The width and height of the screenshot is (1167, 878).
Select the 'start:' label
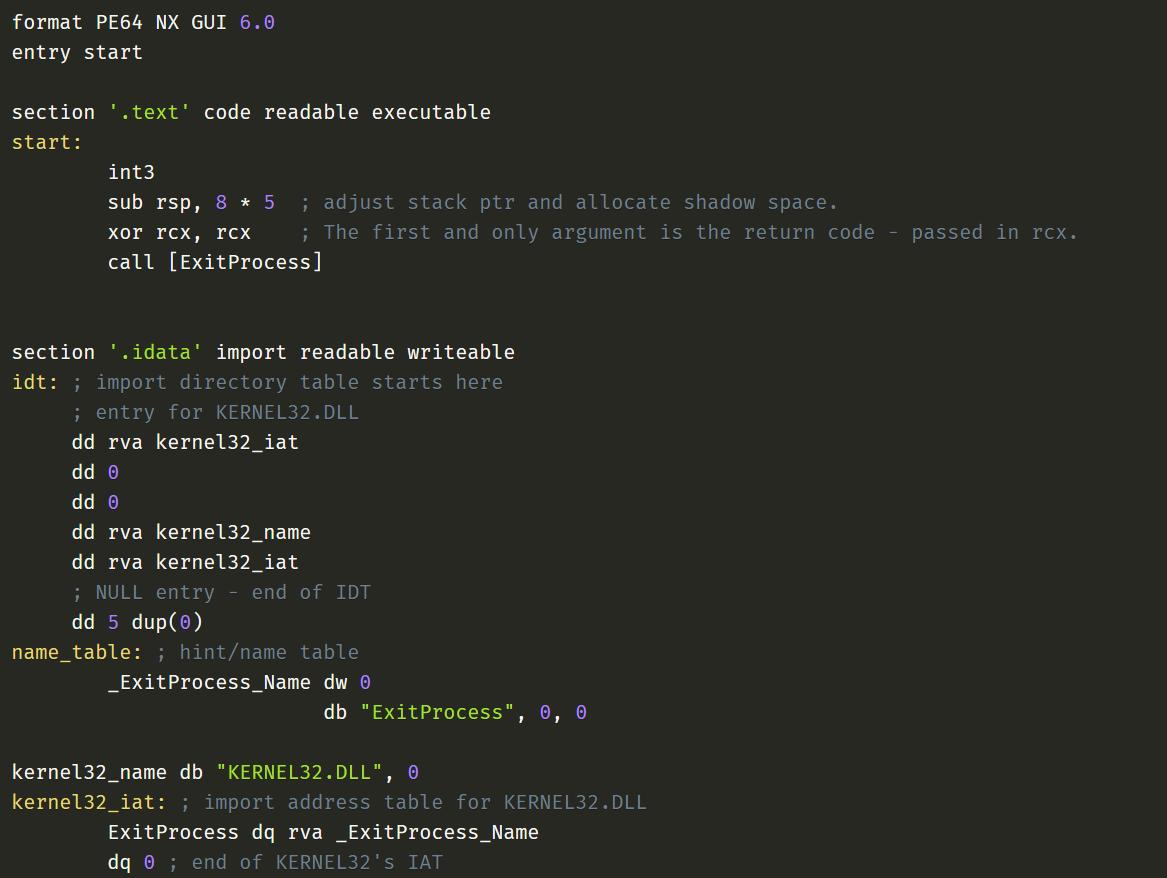[x=47, y=142]
